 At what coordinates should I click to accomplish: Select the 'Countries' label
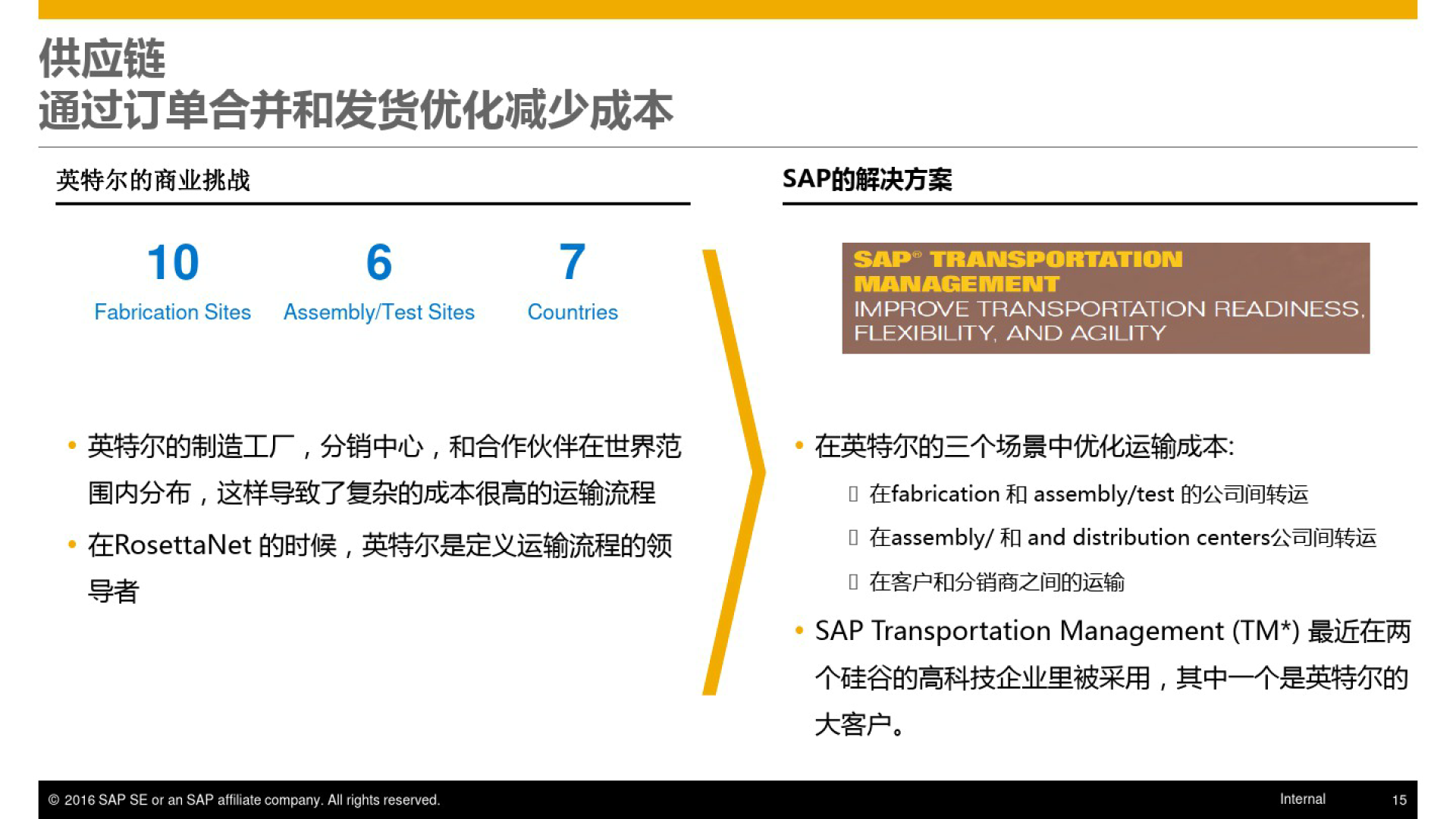point(573,312)
